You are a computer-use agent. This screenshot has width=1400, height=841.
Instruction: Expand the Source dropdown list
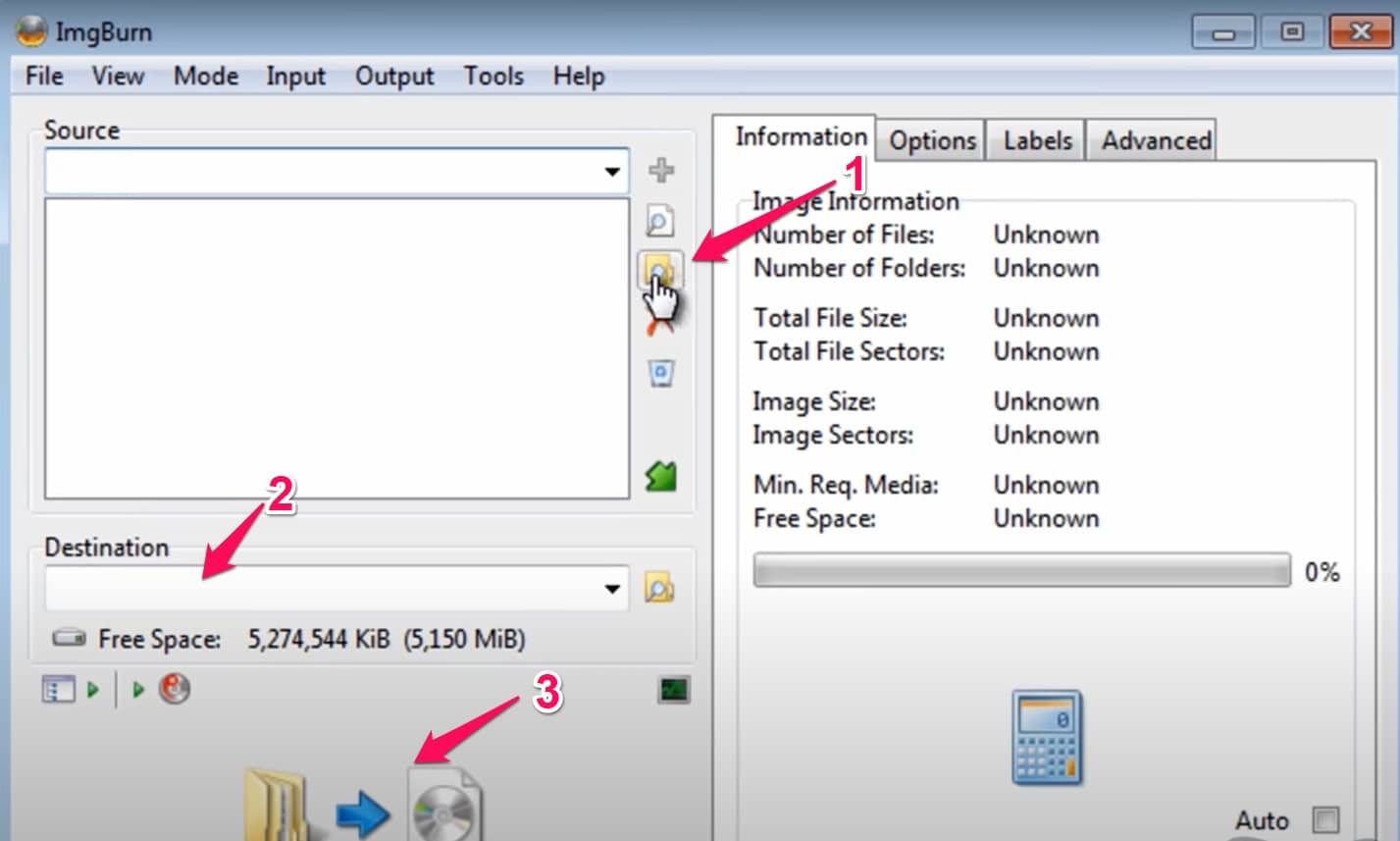[612, 172]
